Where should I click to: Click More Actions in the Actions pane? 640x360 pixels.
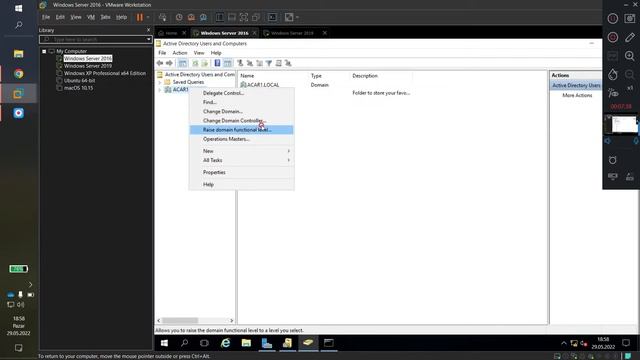point(577,96)
